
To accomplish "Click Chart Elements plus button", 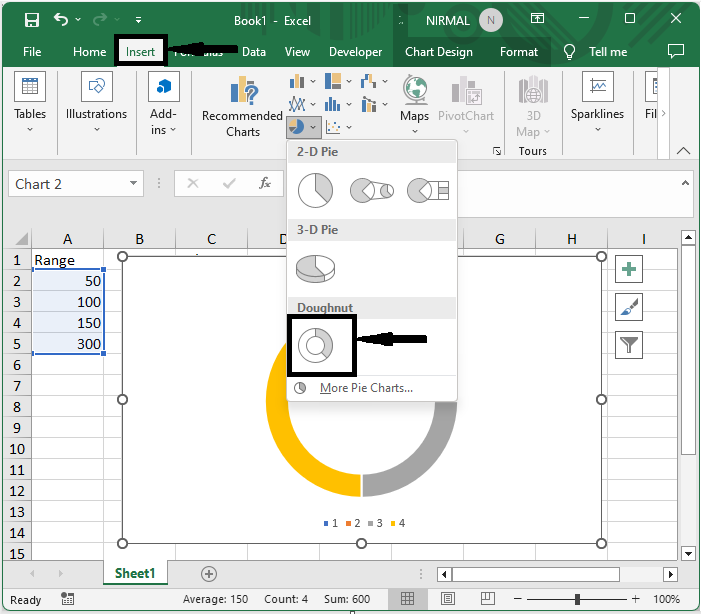I will point(629,269).
